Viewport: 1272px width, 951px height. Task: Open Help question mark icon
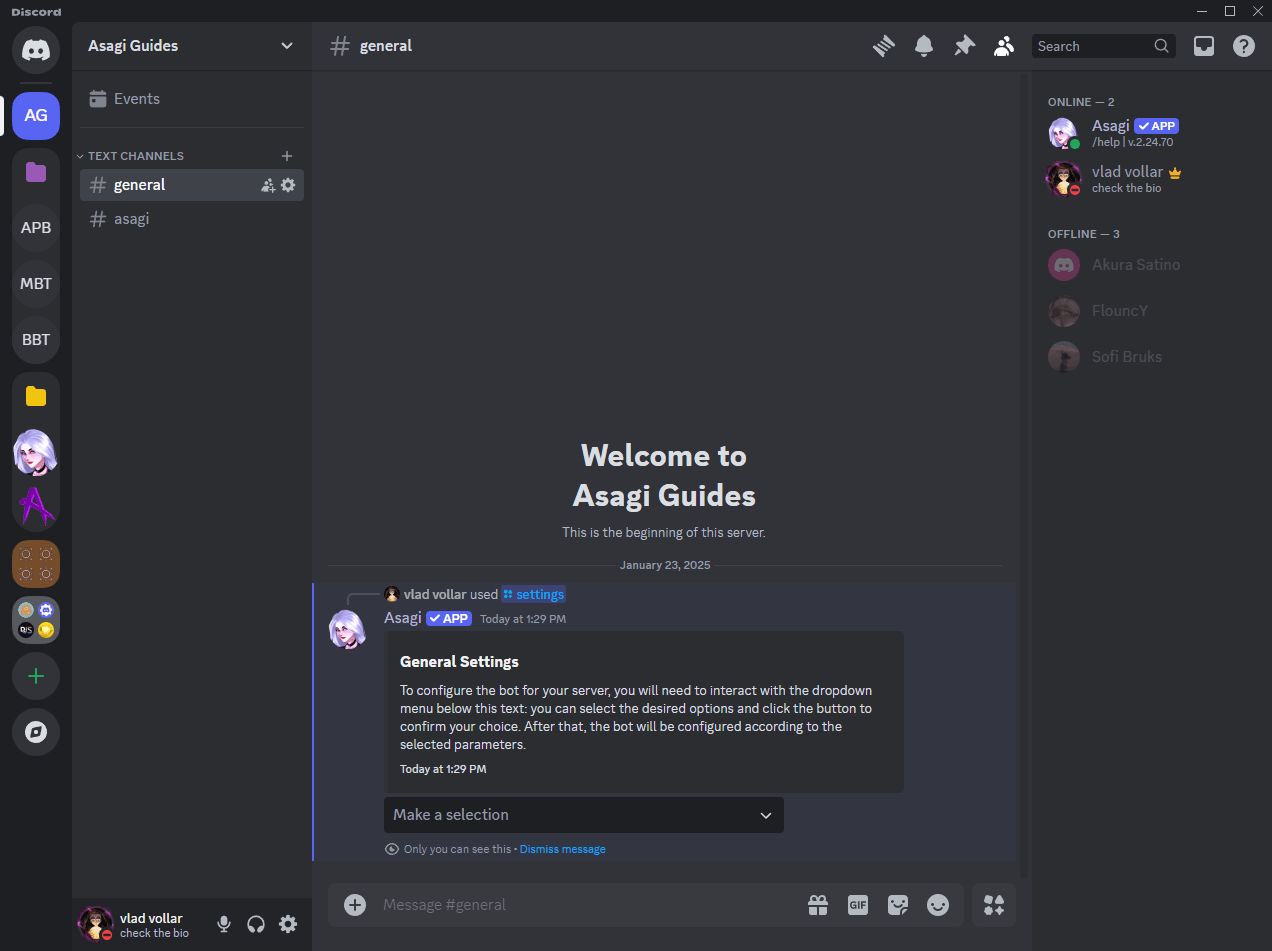click(x=1244, y=46)
